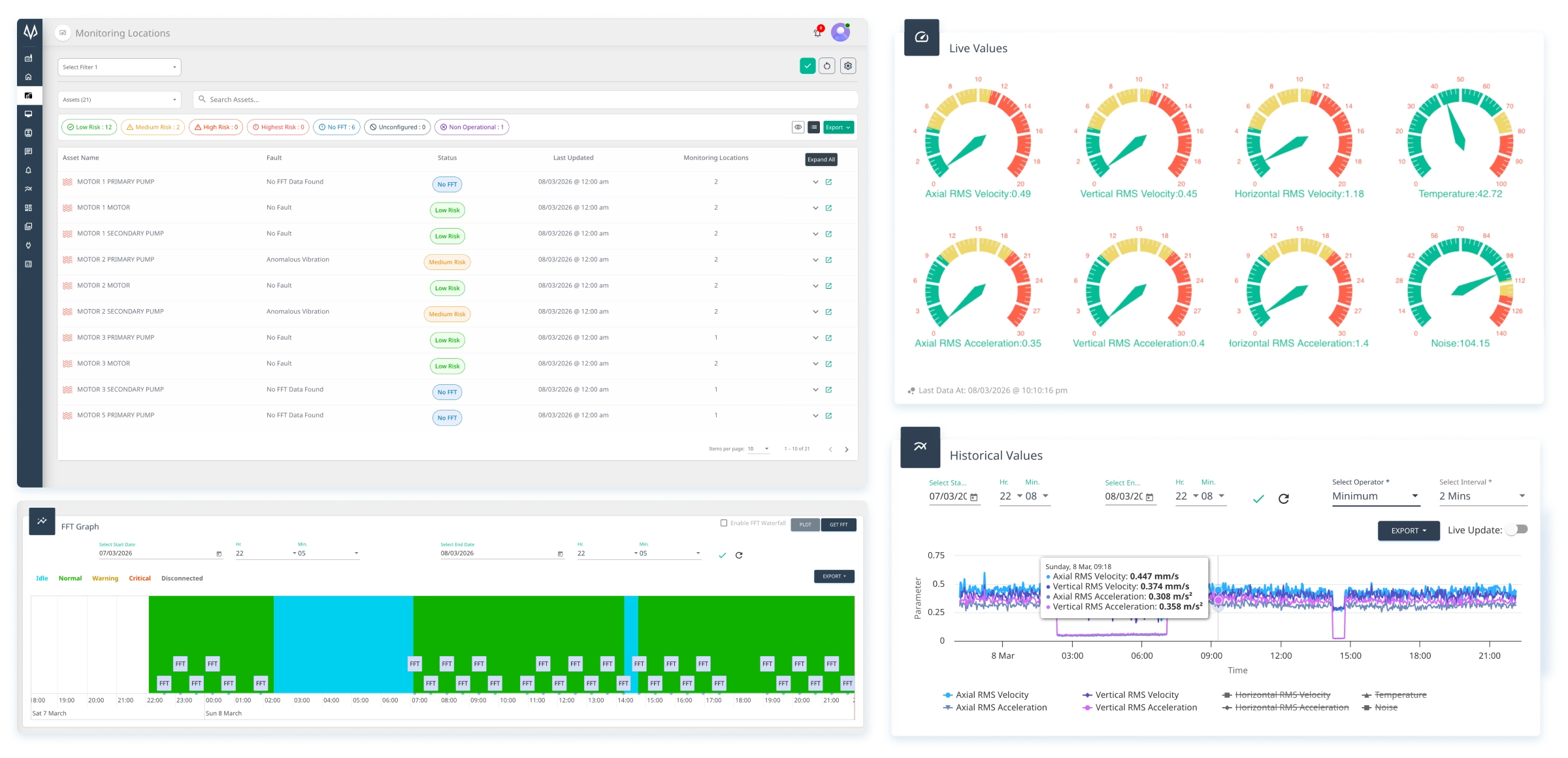Toggle the eye visibility icon near Export
This screenshot has height=758, width=1568.
[798, 127]
